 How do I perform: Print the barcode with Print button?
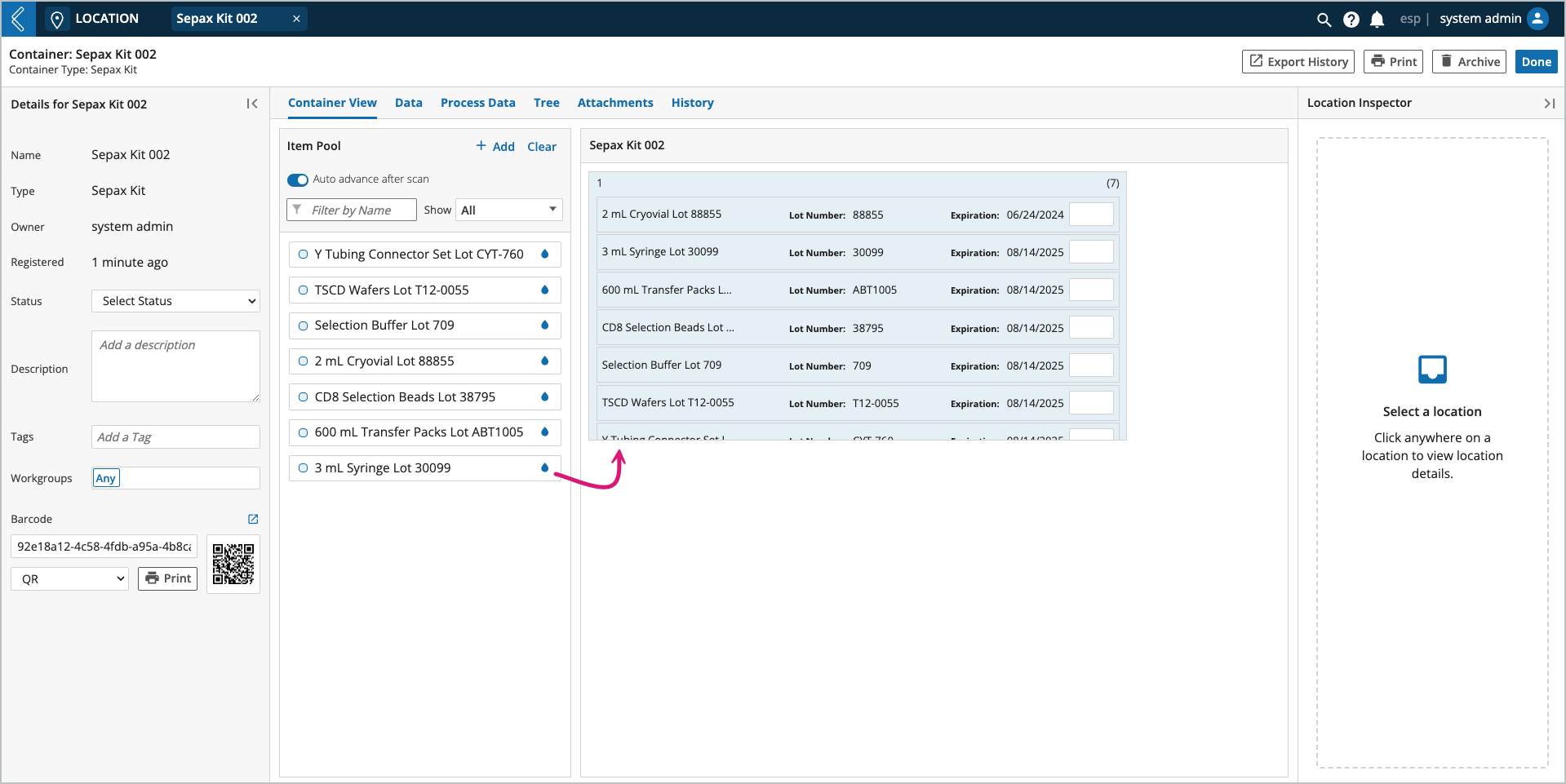167,578
